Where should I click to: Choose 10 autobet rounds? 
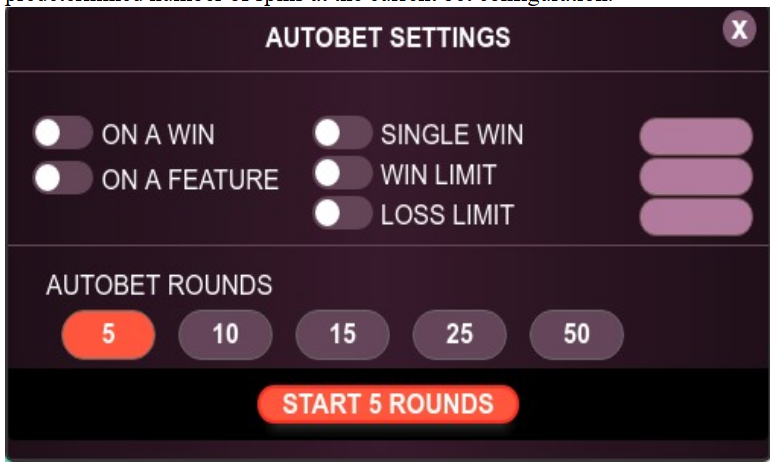[x=225, y=334]
